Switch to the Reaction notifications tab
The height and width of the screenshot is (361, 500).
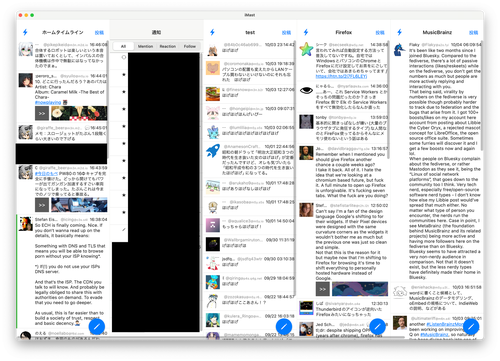[x=168, y=46]
